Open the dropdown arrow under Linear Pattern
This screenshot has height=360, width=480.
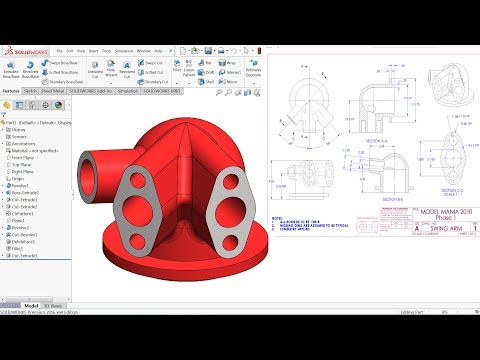click(189, 83)
